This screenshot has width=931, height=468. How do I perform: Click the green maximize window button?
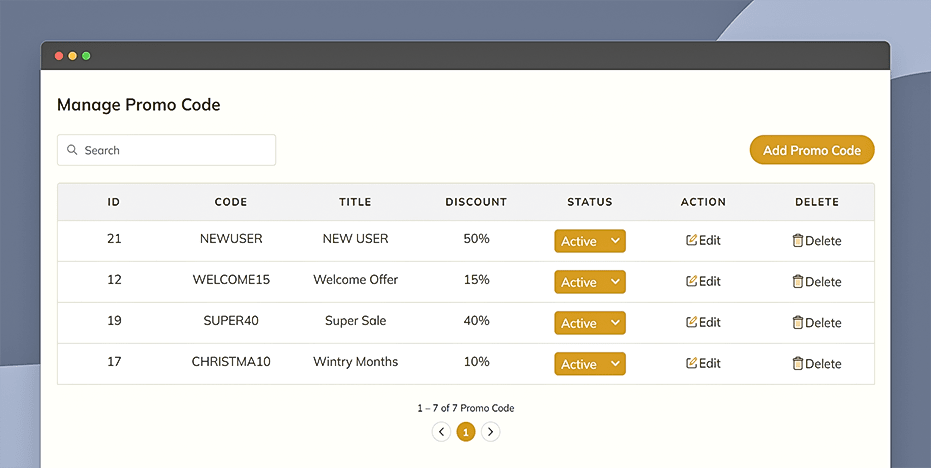pyautogui.click(x=86, y=56)
